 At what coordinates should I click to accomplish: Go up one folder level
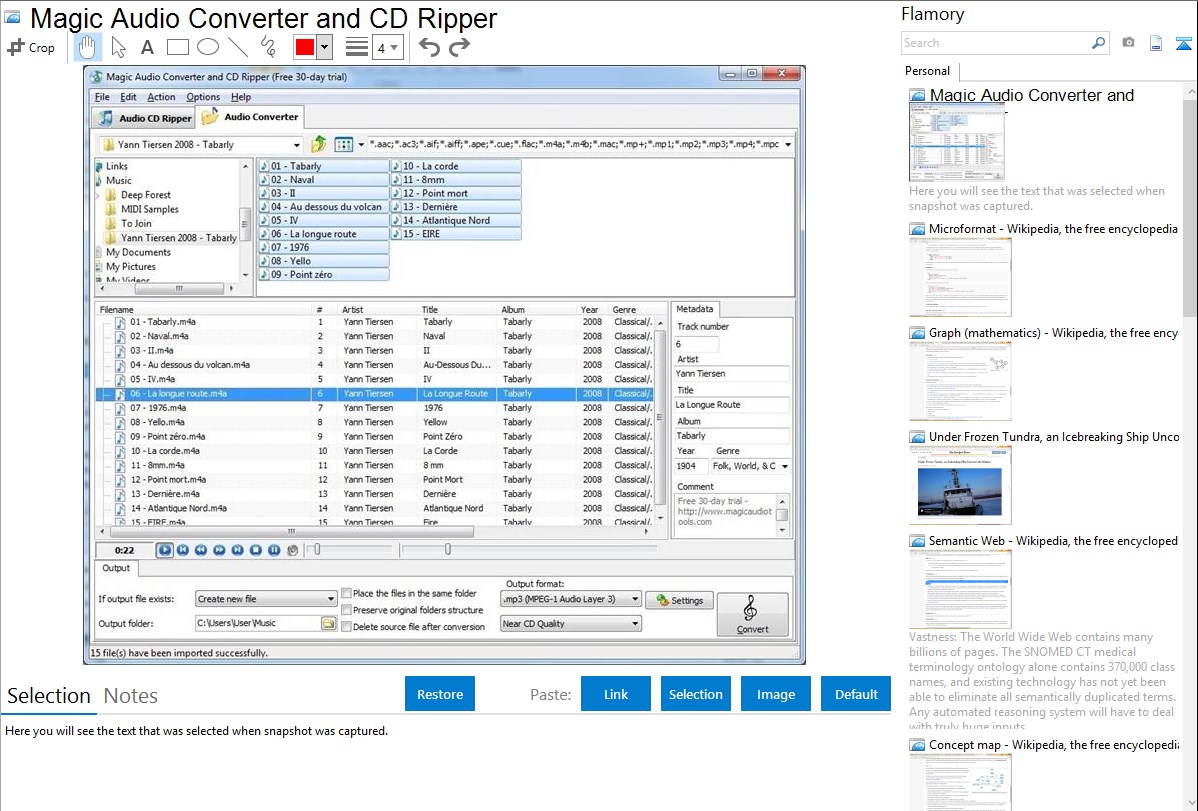coord(319,144)
